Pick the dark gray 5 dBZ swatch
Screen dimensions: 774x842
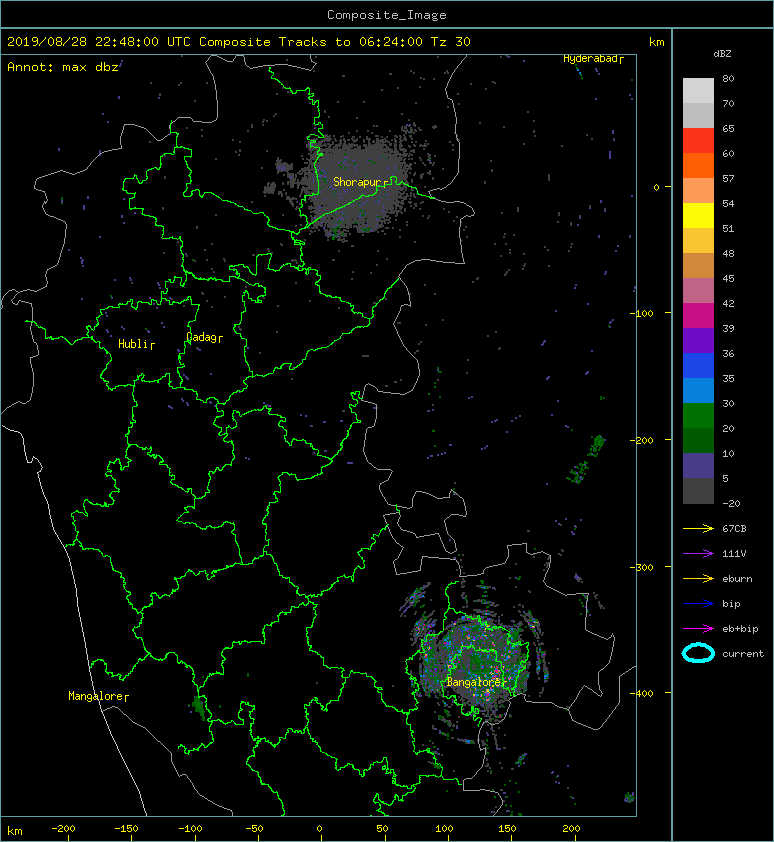click(x=698, y=491)
